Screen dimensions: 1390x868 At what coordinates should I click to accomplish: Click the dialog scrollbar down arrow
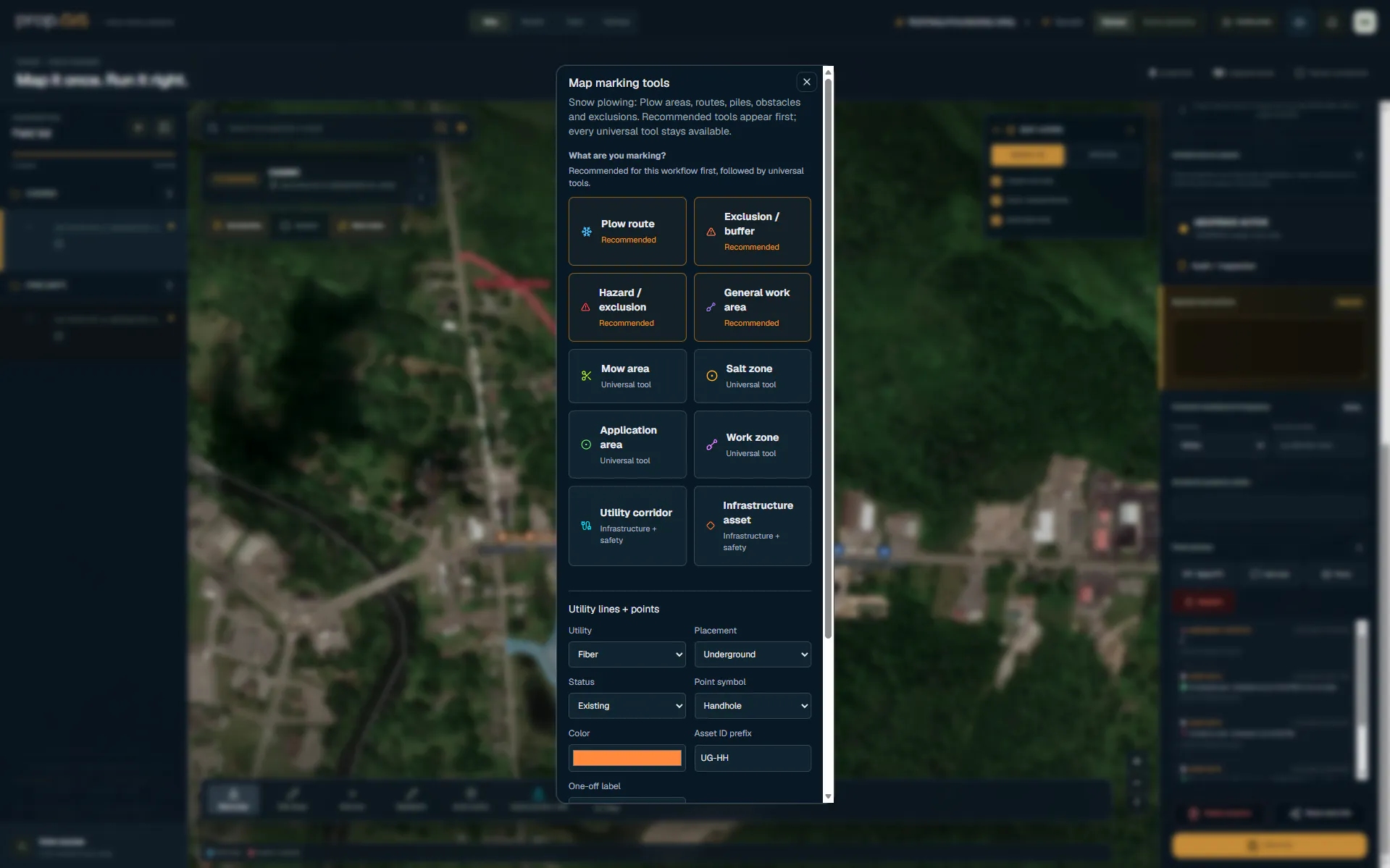click(828, 796)
